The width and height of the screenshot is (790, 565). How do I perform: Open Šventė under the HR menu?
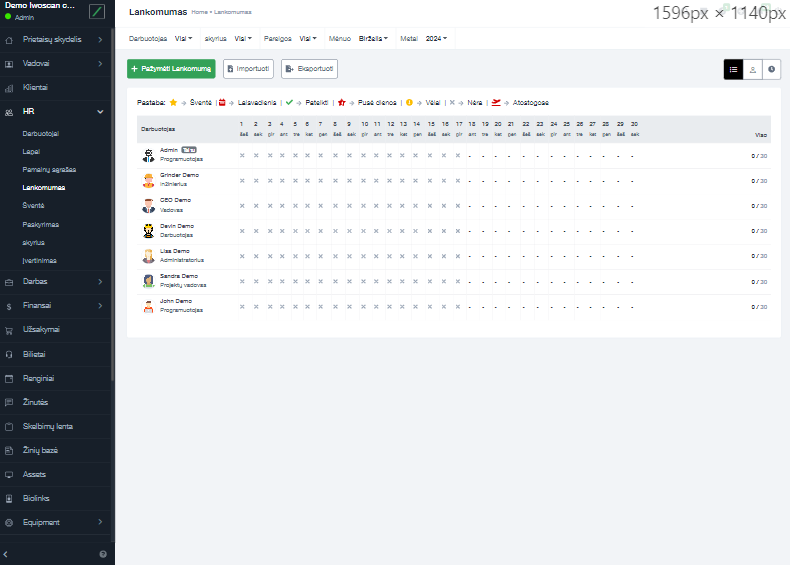(33, 205)
